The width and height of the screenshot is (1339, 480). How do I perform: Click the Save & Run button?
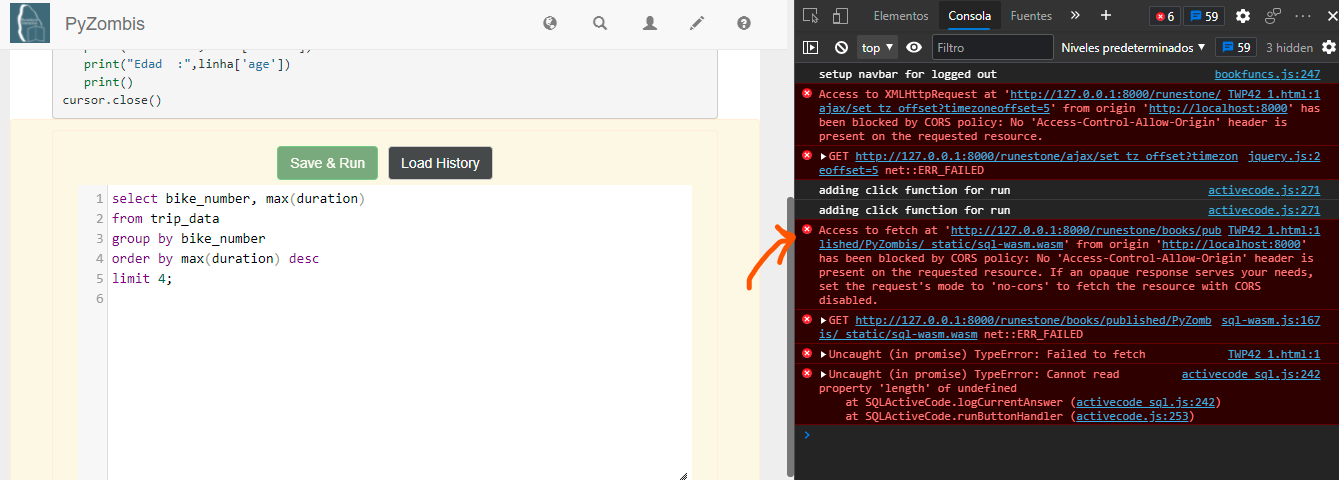(327, 163)
